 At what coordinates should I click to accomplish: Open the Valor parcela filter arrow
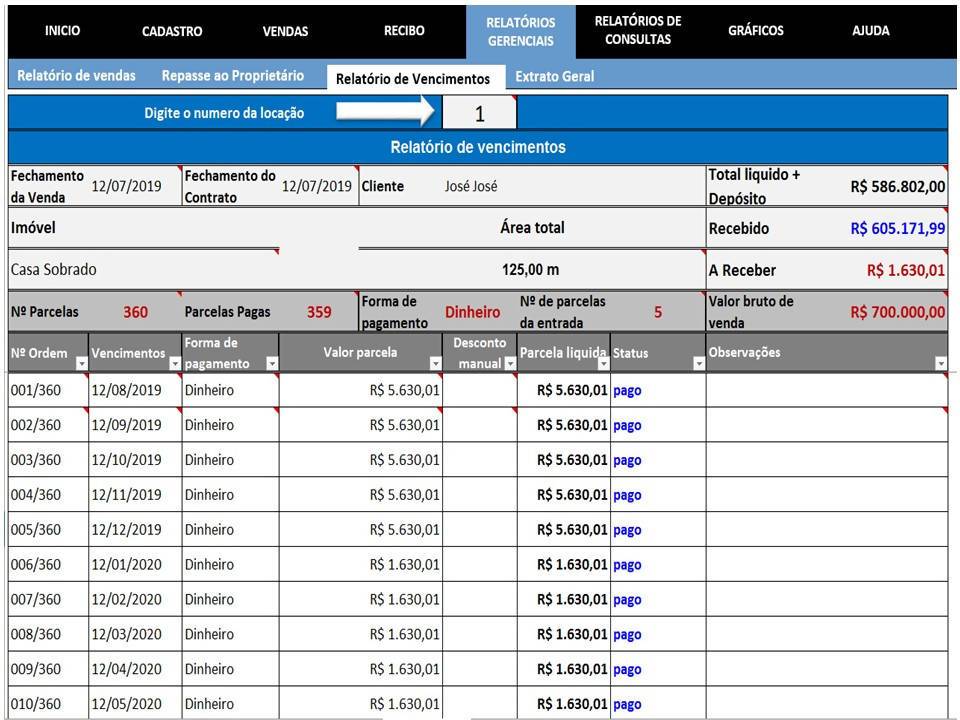pyautogui.click(x=435, y=364)
